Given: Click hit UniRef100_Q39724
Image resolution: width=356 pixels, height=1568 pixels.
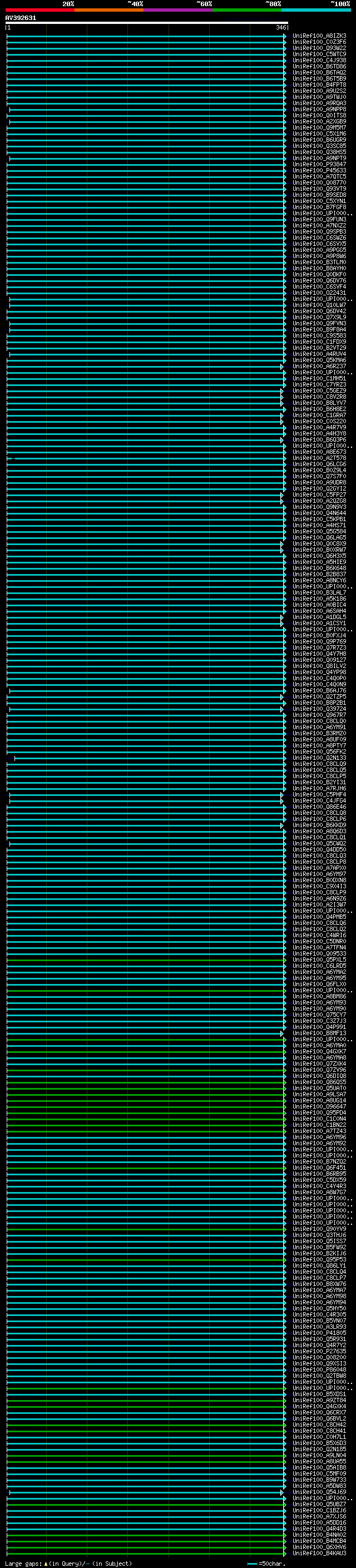Looking at the screenshot, I should click(319, 709).
